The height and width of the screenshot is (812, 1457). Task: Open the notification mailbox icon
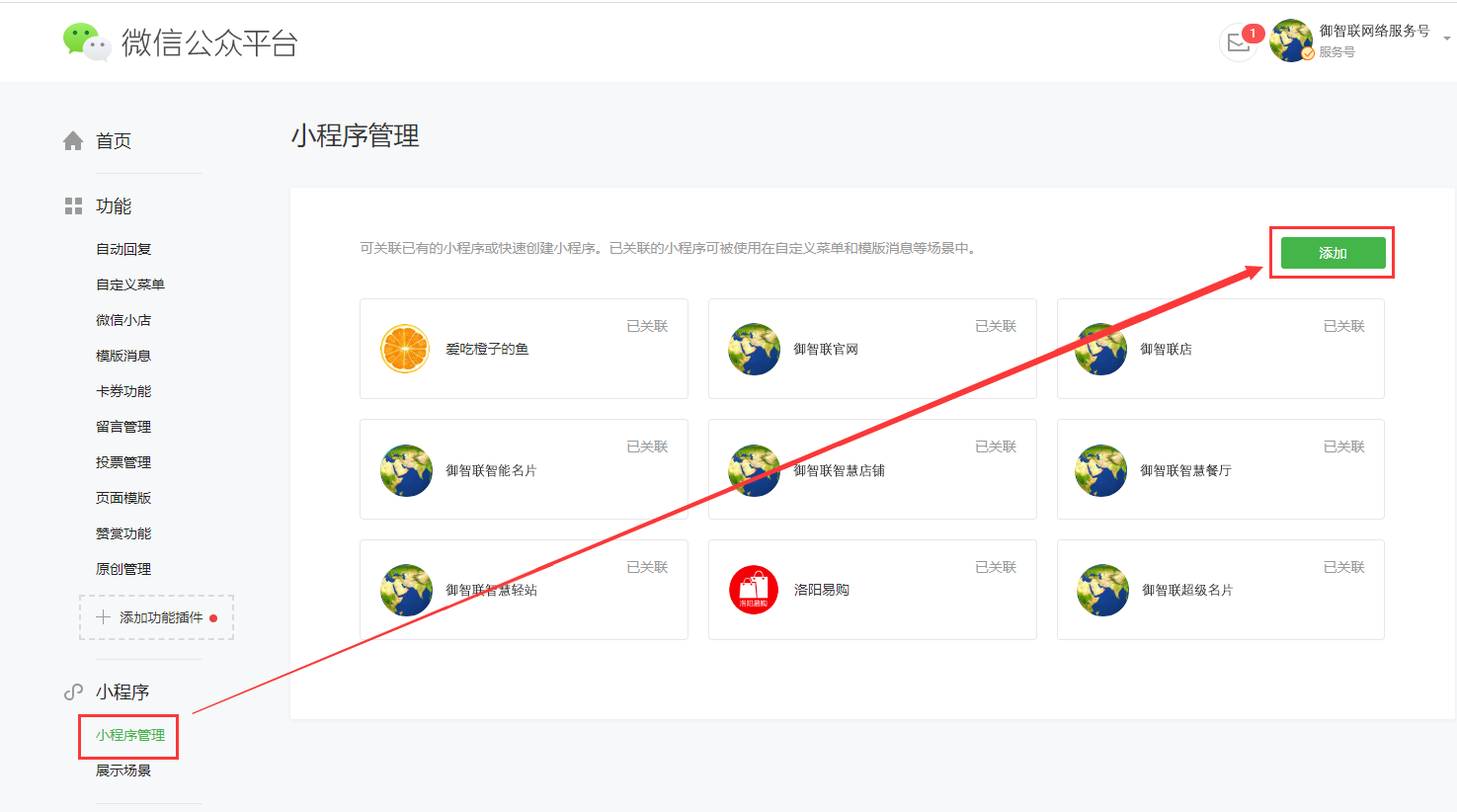(x=1238, y=42)
